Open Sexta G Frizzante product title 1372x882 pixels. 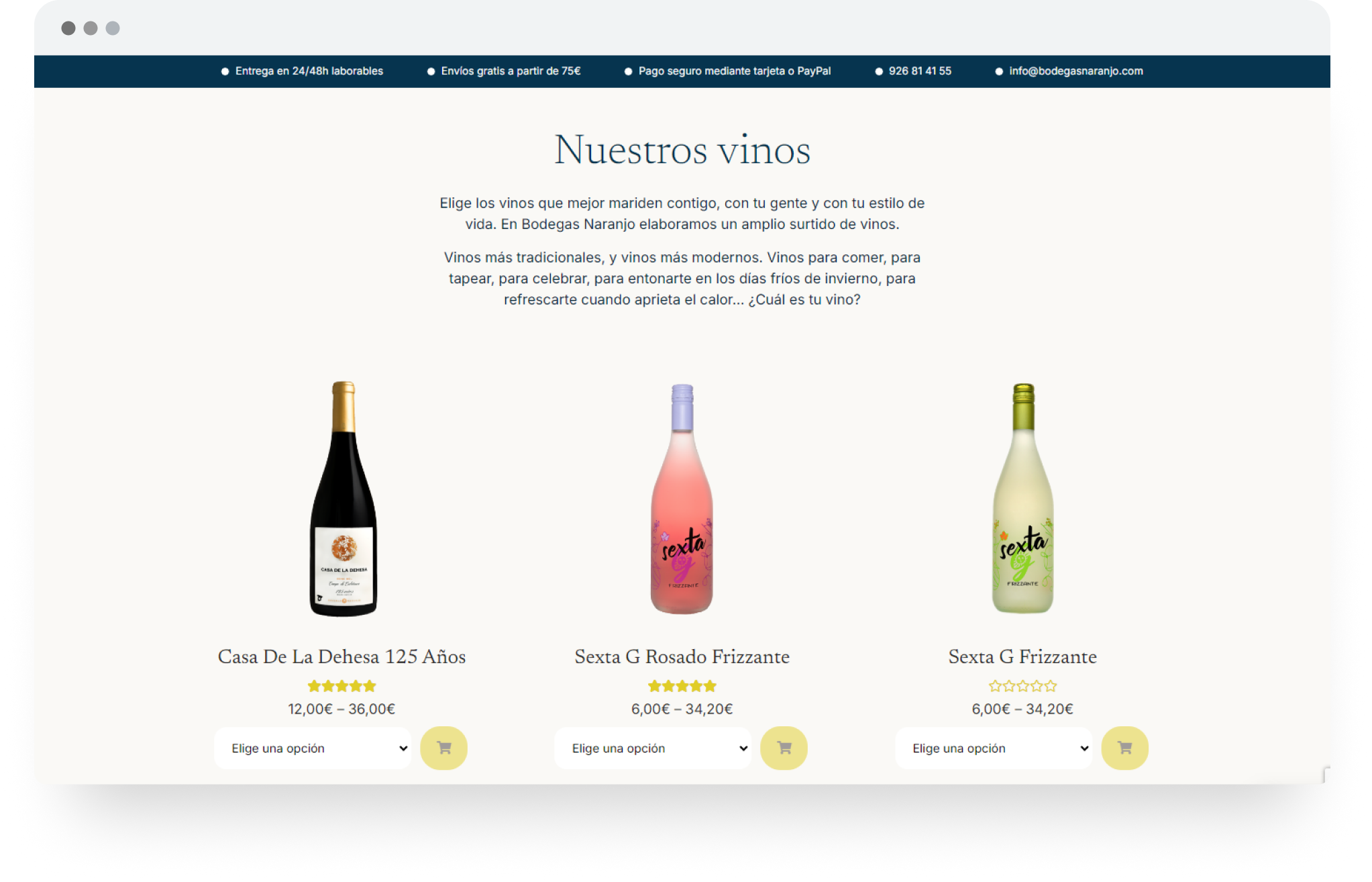point(1022,656)
